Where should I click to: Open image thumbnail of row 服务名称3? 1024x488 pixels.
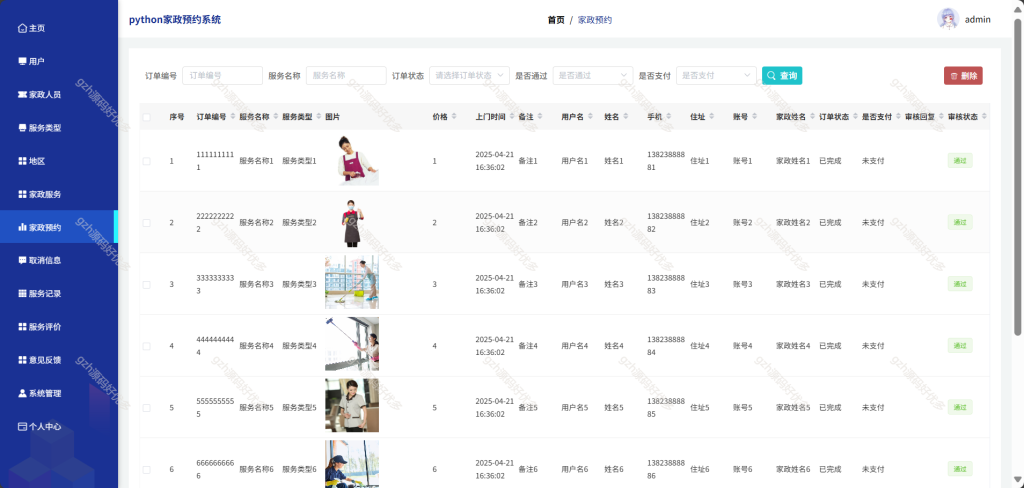352,282
